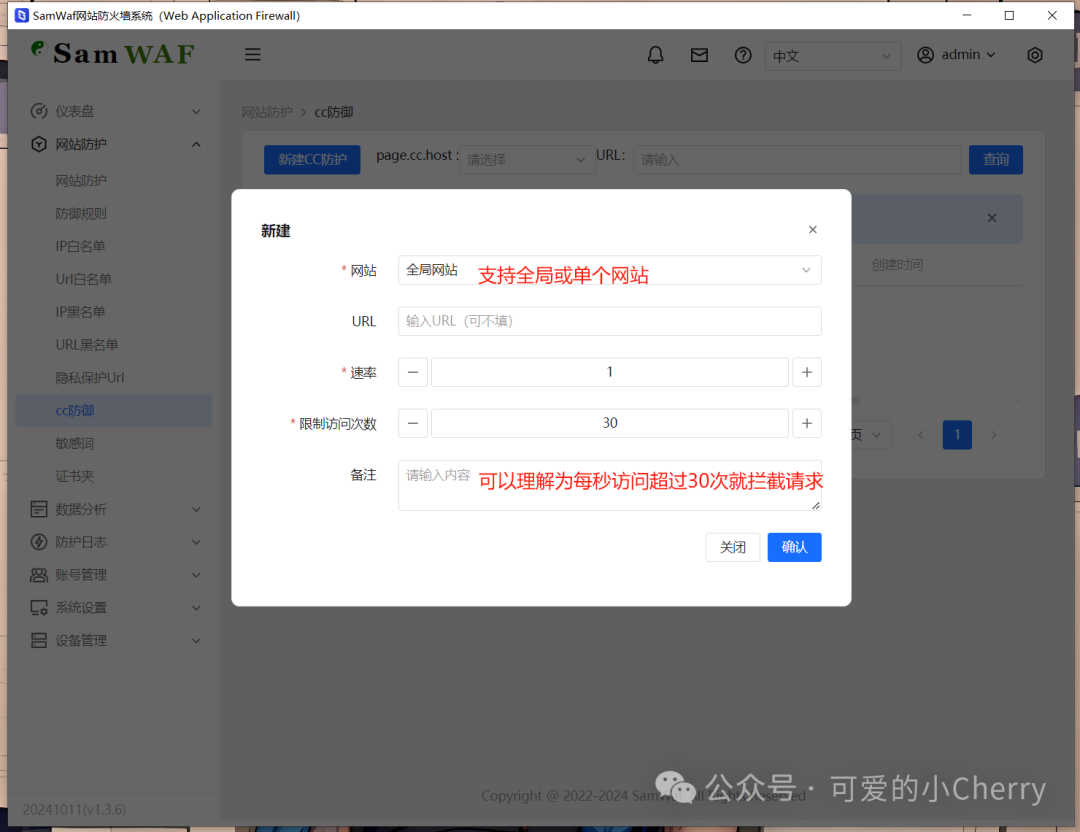Click the admin user avatar icon
The image size is (1080, 832).
click(x=925, y=55)
